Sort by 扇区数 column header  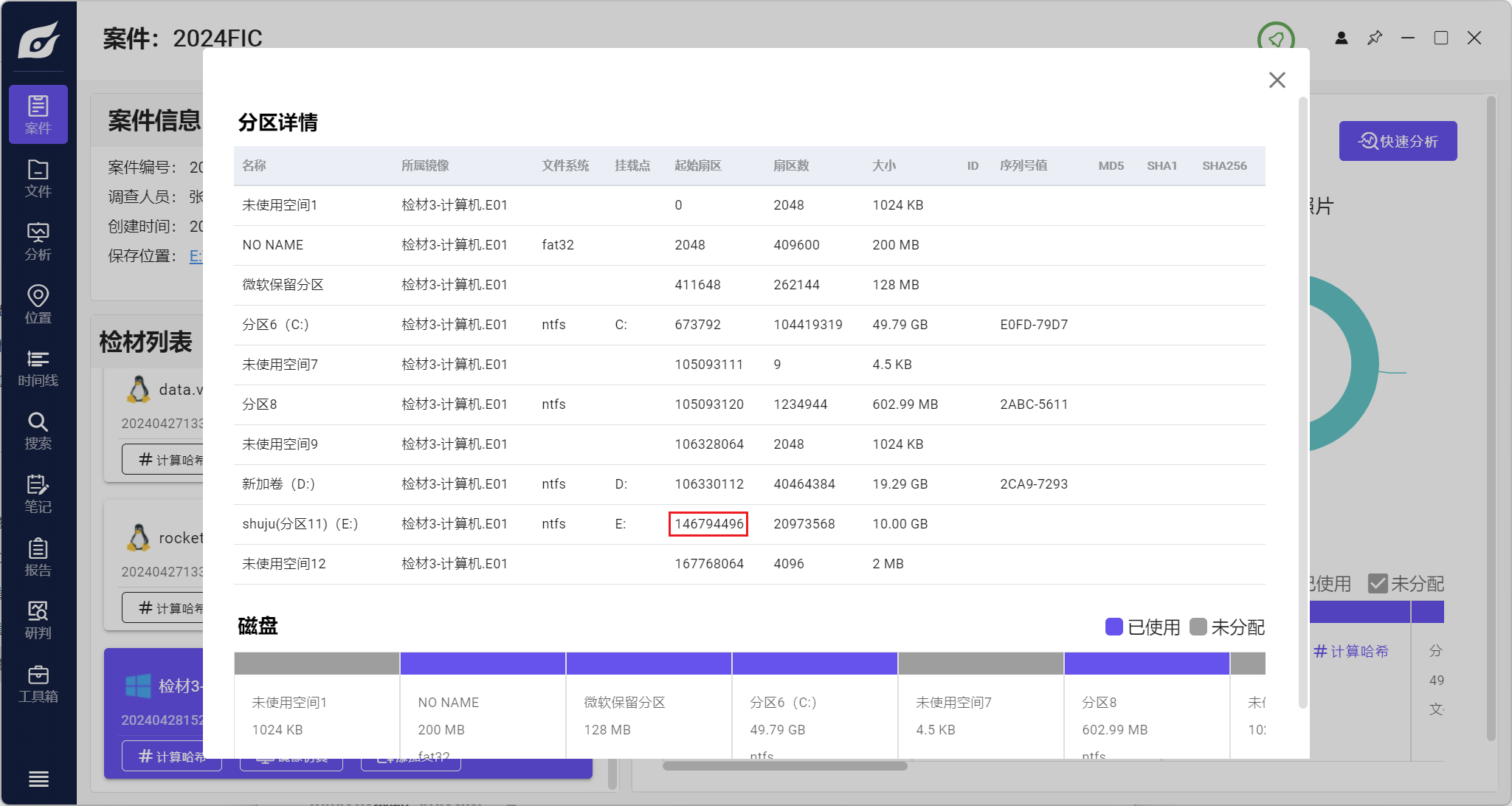(x=791, y=165)
